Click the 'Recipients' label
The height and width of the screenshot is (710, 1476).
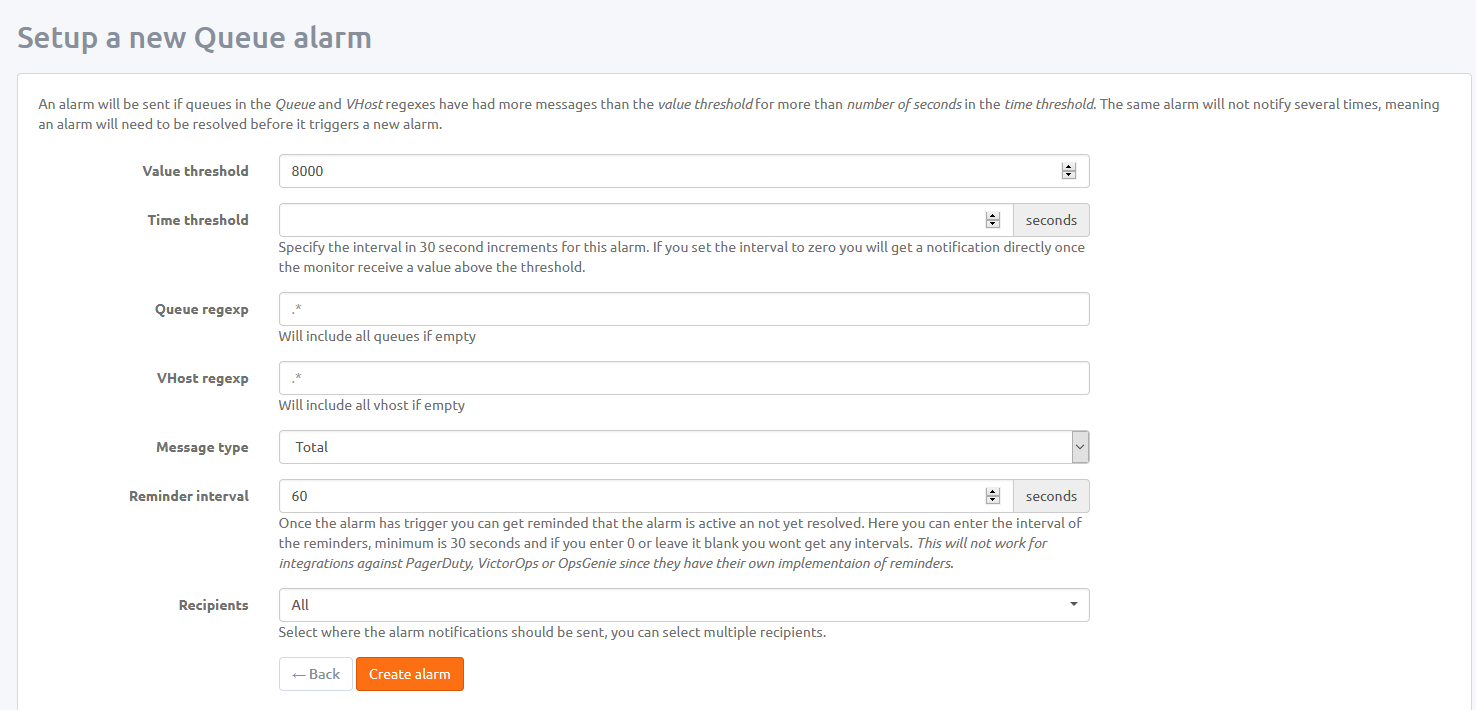tap(214, 605)
